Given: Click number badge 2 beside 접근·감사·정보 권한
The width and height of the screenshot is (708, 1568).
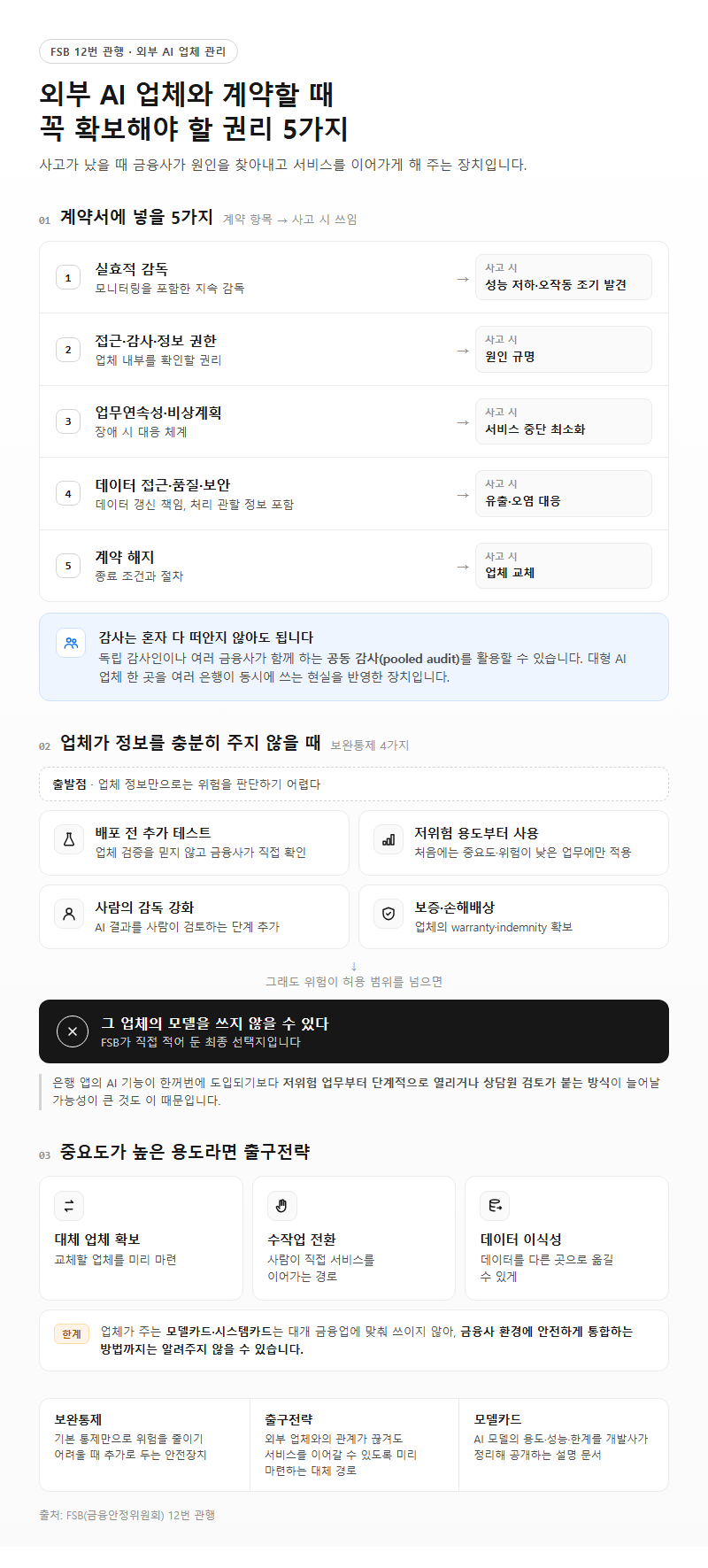Looking at the screenshot, I should pos(68,350).
